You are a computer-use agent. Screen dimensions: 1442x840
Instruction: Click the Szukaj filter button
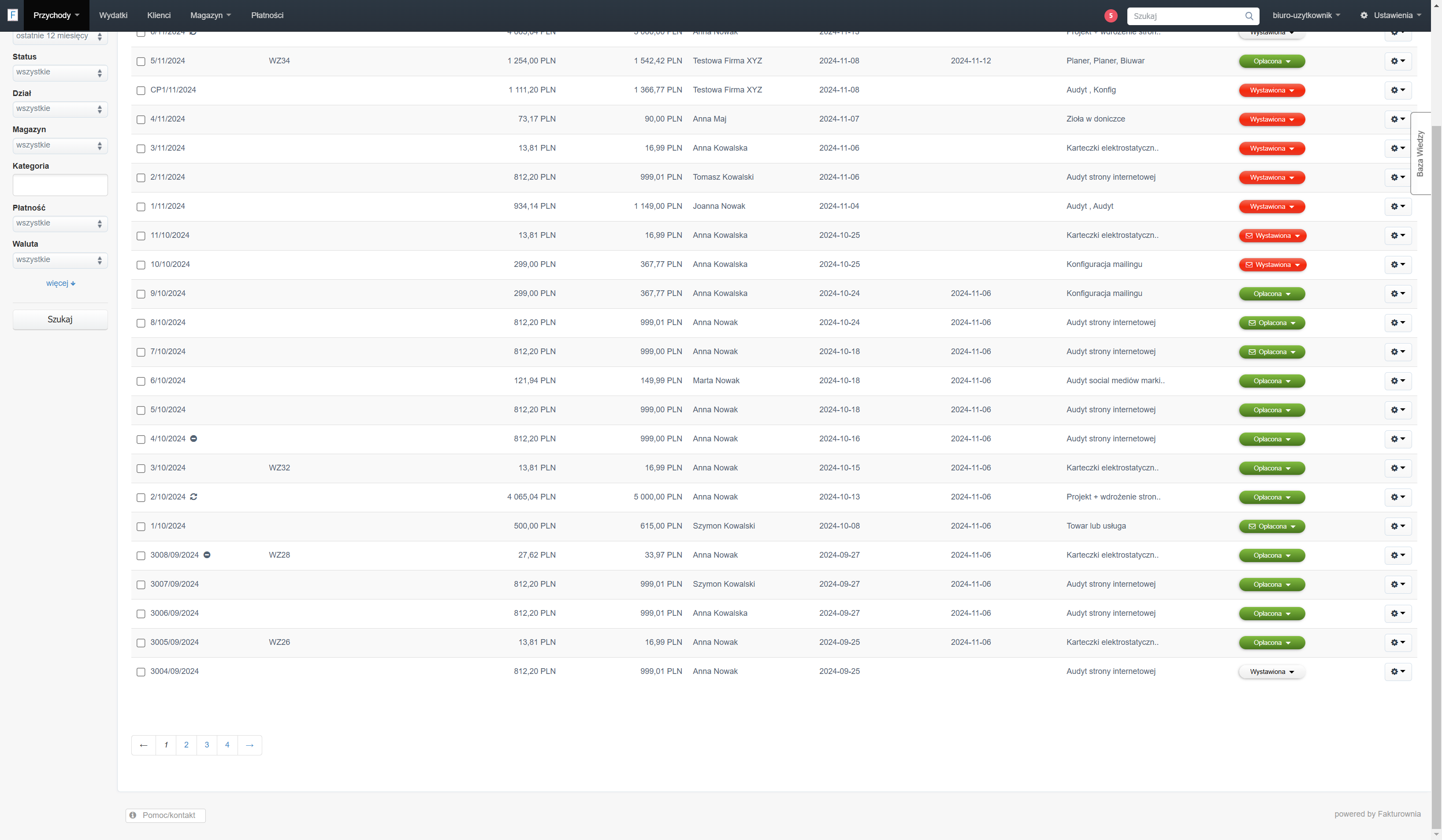pos(60,320)
